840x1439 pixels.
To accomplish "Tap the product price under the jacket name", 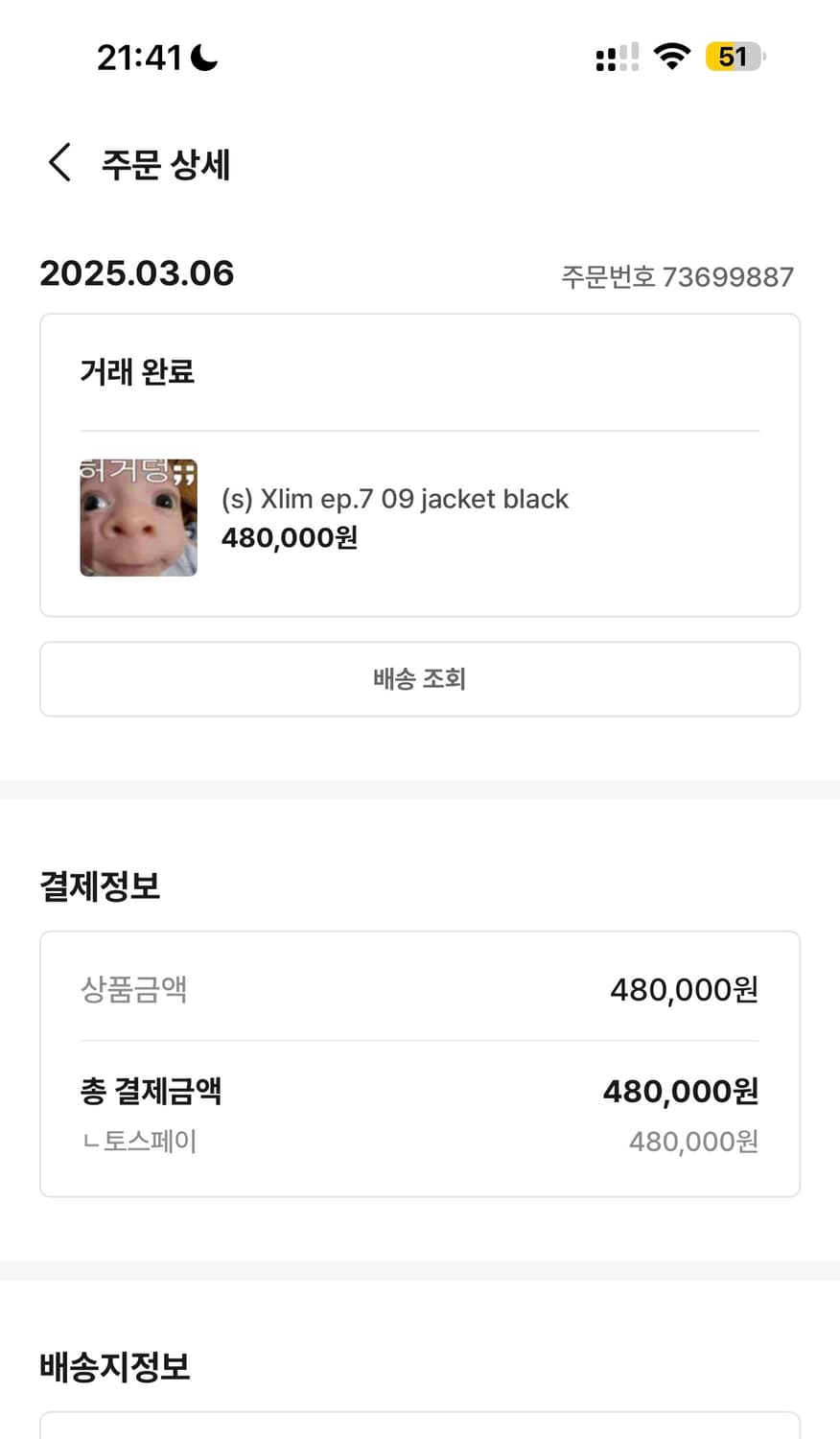I will click(x=290, y=537).
